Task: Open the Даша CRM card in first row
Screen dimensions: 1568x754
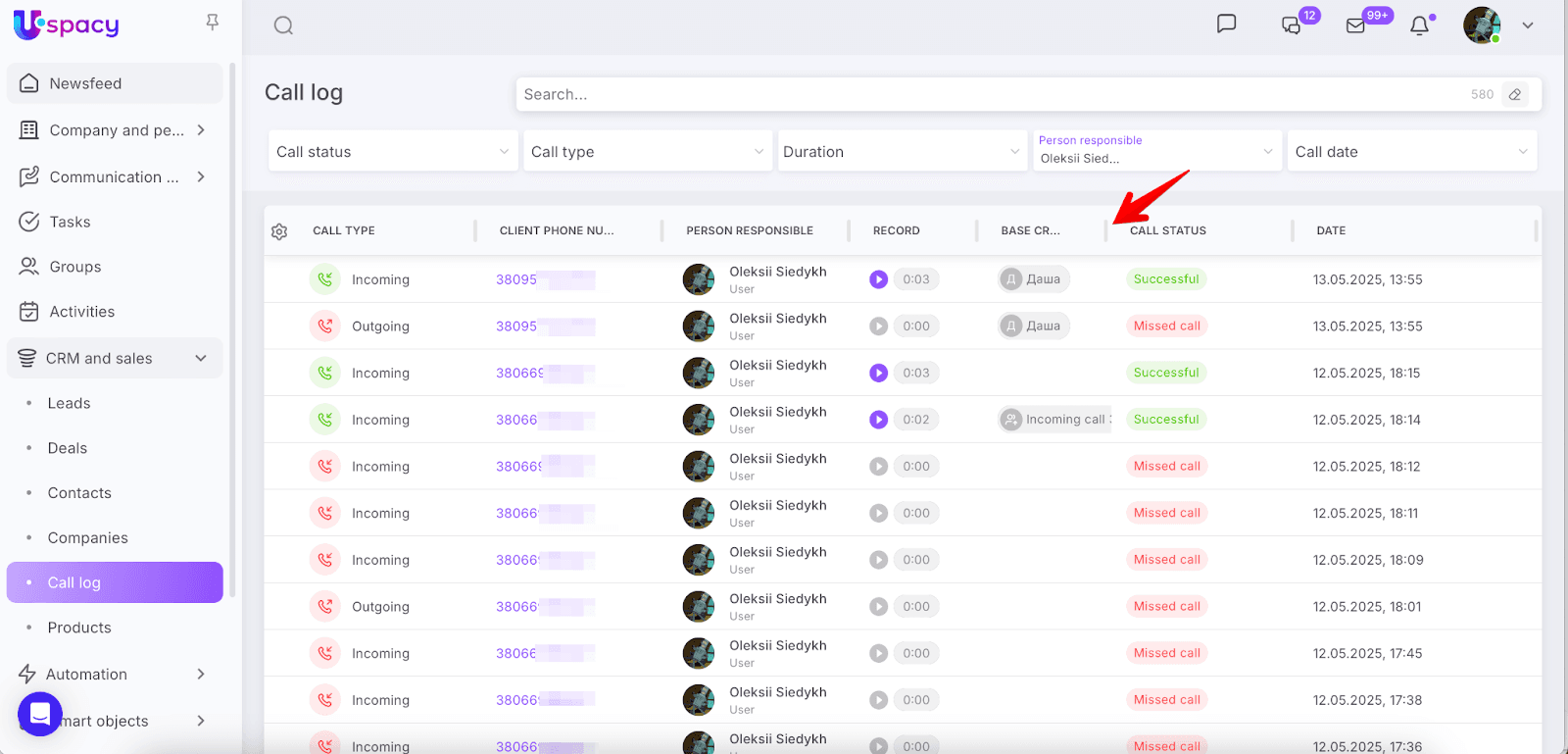Action: 1034,279
